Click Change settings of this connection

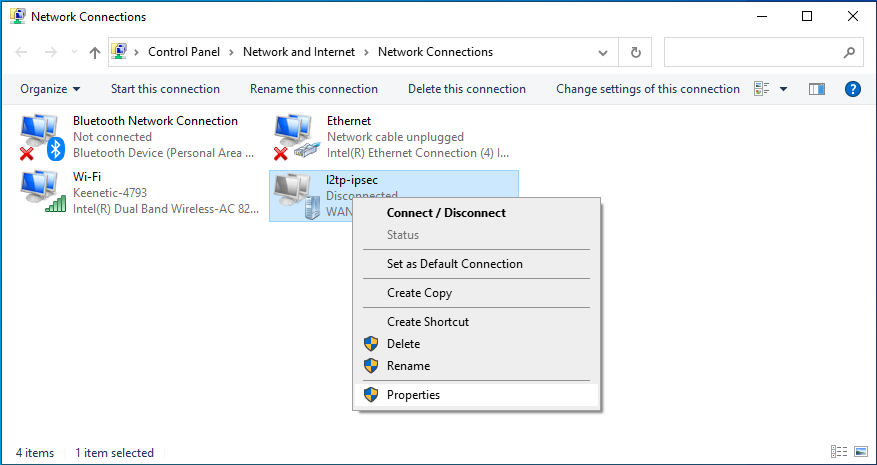pyautogui.click(x=648, y=89)
